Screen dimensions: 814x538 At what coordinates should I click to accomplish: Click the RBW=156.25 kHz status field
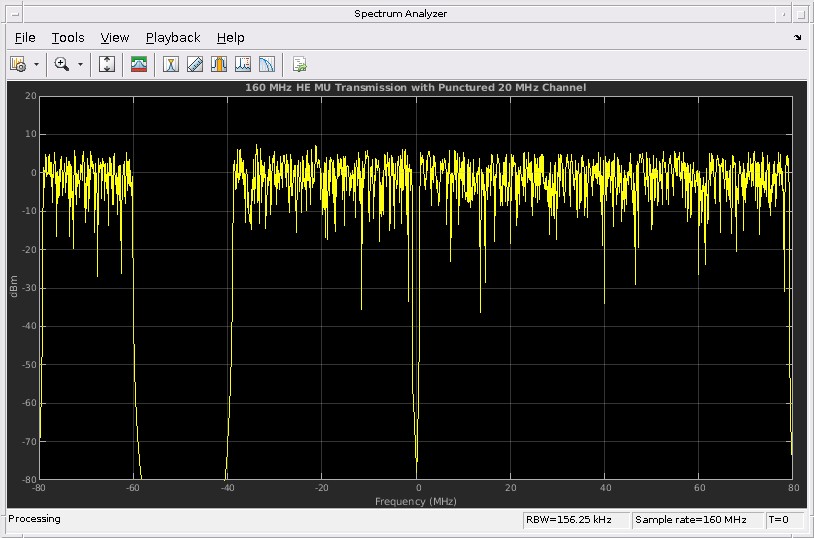point(576,520)
